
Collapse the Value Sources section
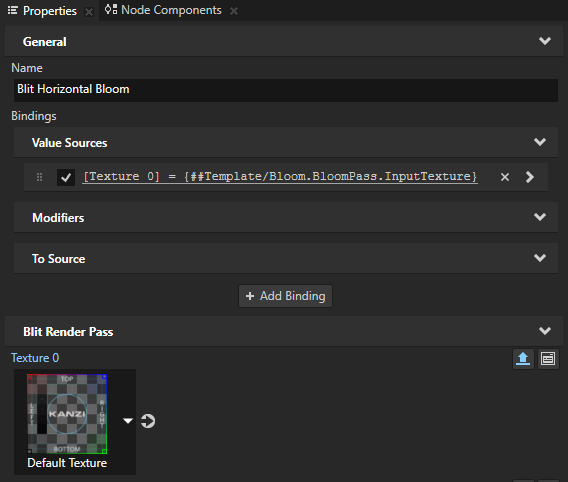(x=540, y=142)
